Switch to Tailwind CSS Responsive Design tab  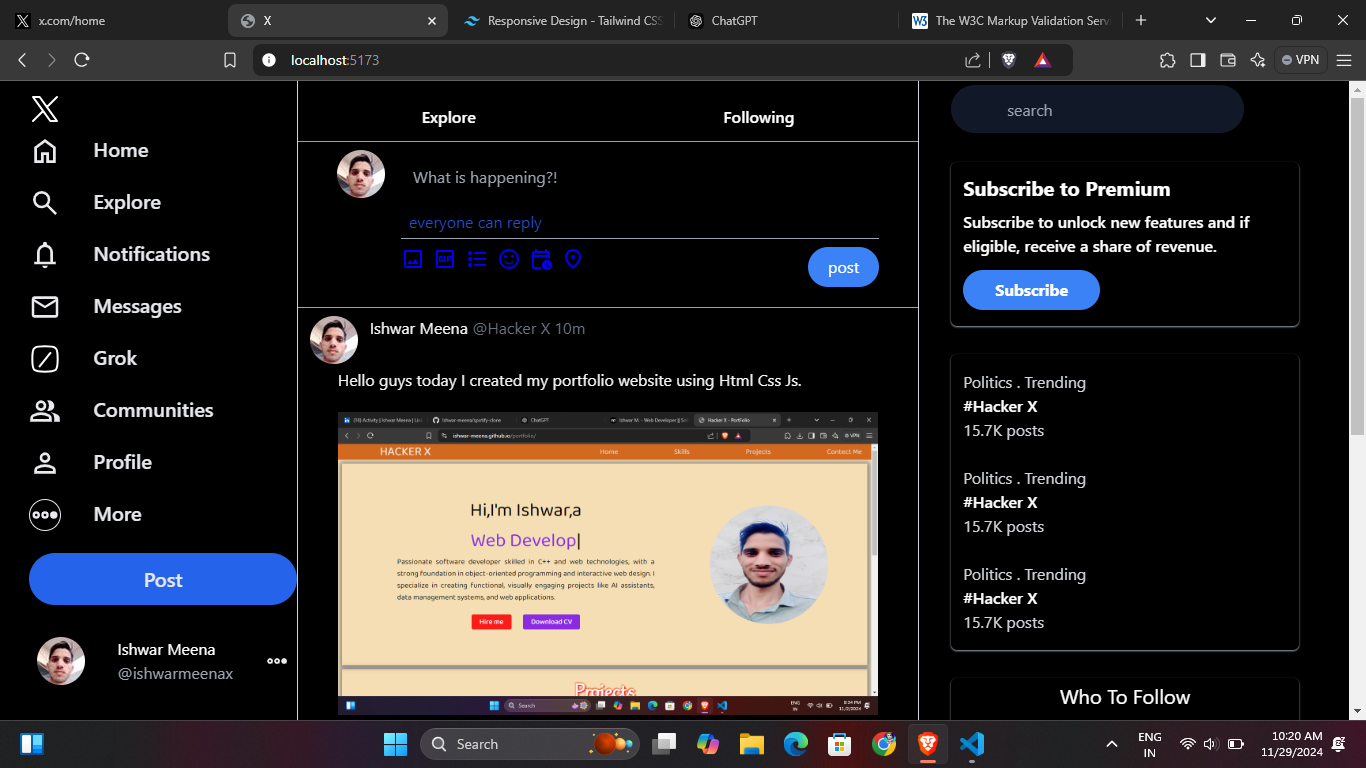pos(565,20)
